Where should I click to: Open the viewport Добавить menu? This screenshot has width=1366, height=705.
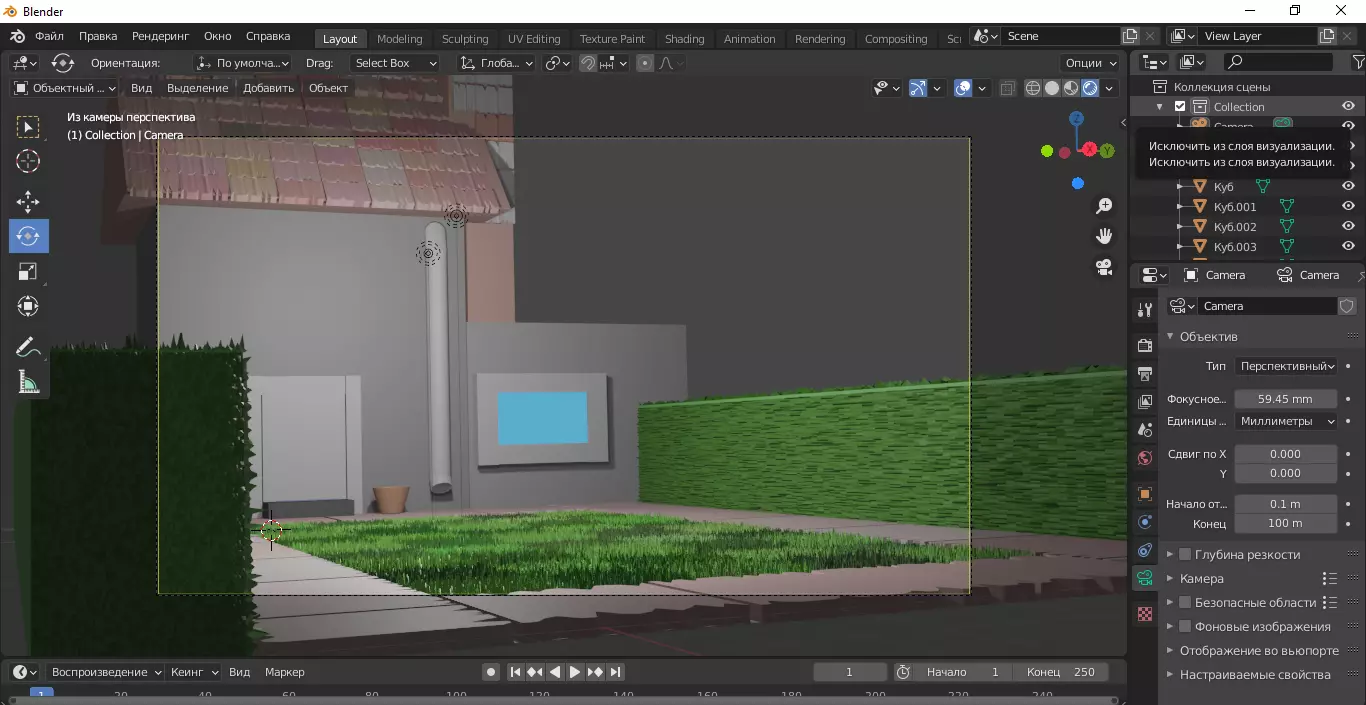point(268,88)
